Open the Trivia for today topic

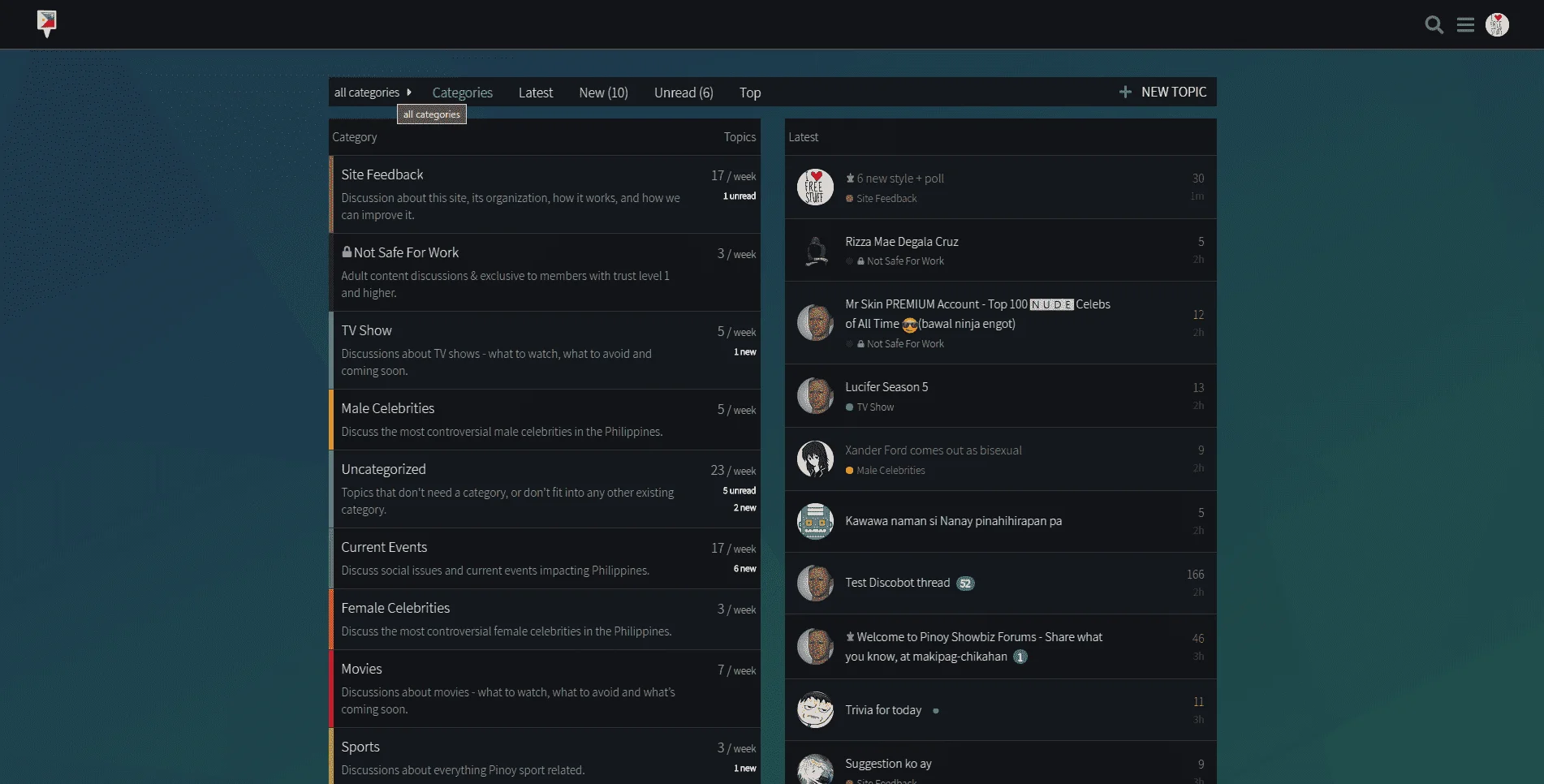883,710
